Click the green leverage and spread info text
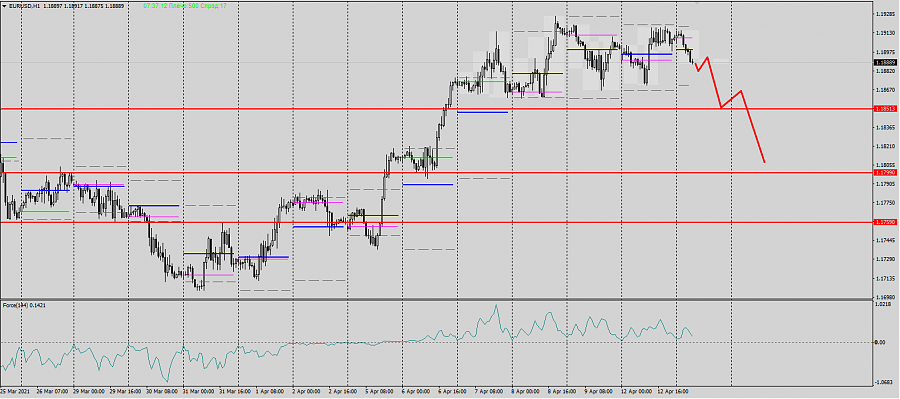Image resolution: width=900 pixels, height=399 pixels. [x=184, y=5]
